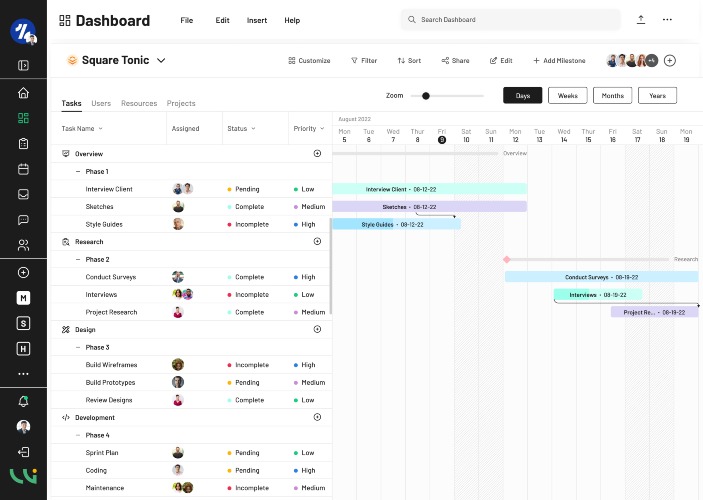
Task: Switch to the Projects tab
Action: click(181, 103)
